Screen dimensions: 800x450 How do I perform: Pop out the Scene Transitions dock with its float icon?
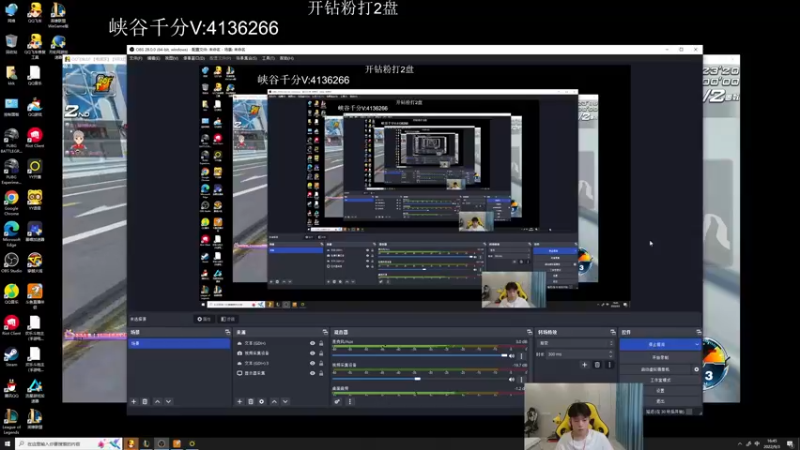613,332
